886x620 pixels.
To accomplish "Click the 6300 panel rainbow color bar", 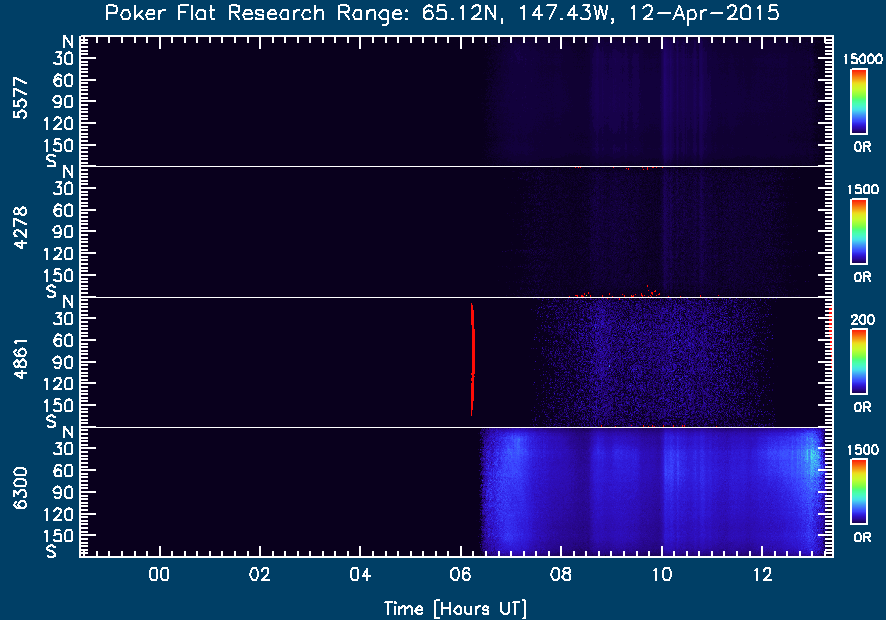I will click(x=859, y=492).
